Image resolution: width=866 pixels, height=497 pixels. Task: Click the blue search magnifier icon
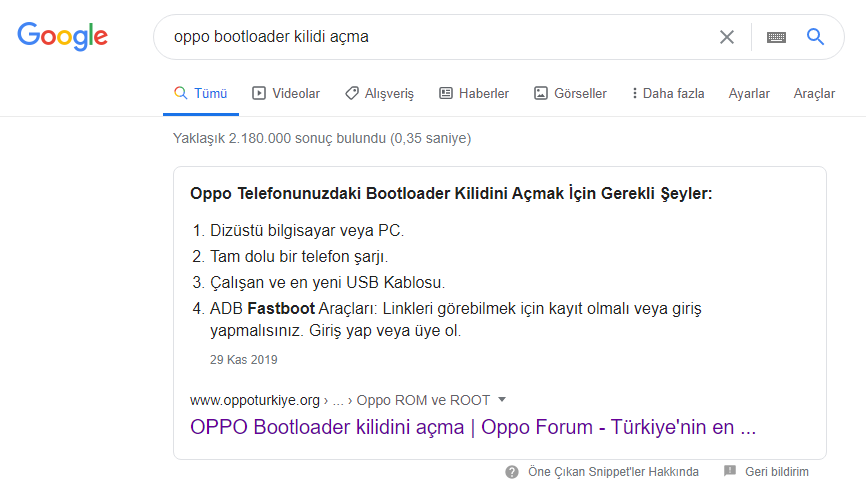click(x=815, y=36)
